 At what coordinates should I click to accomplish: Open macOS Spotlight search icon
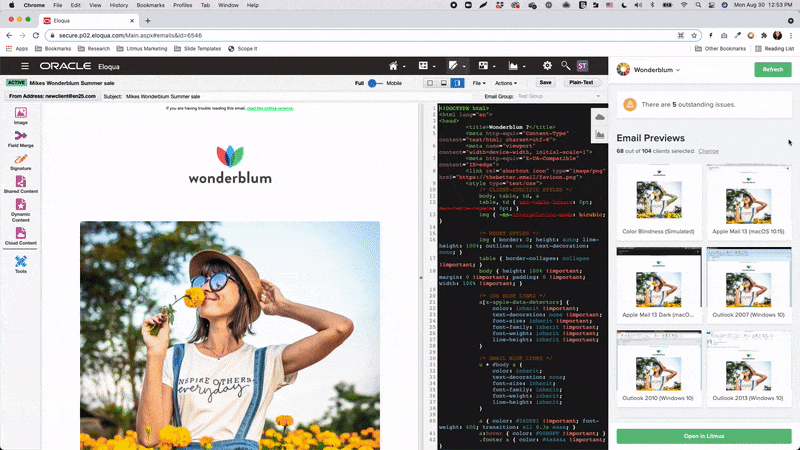(x=698, y=5)
